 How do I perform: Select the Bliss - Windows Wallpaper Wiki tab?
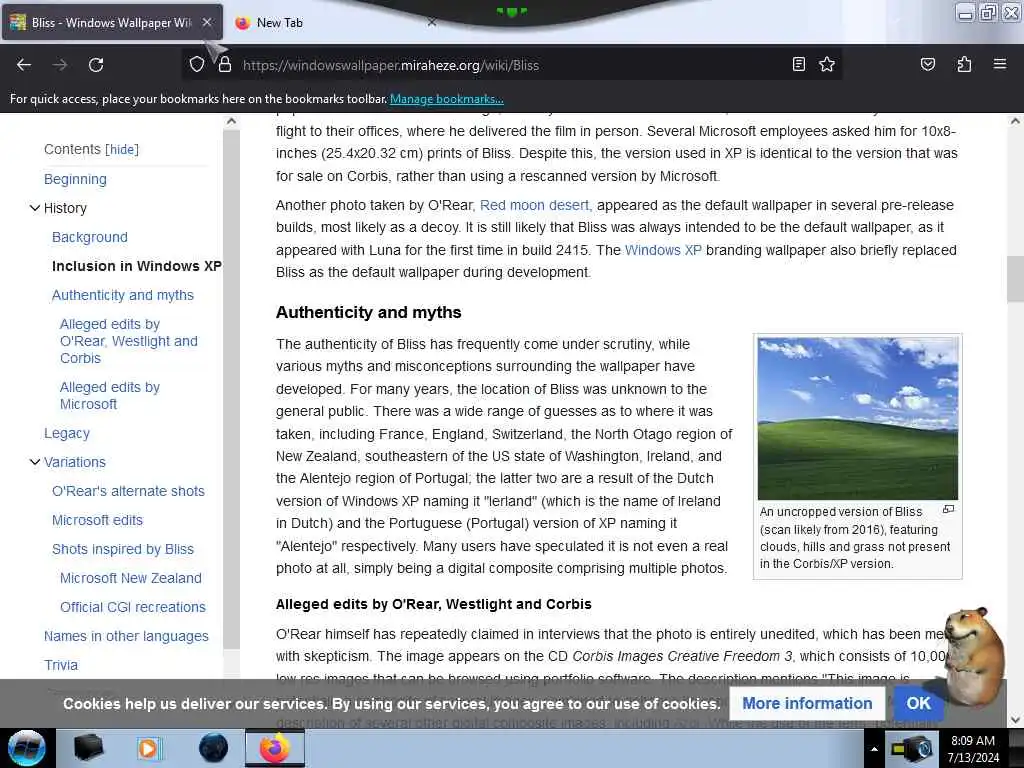[112, 22]
